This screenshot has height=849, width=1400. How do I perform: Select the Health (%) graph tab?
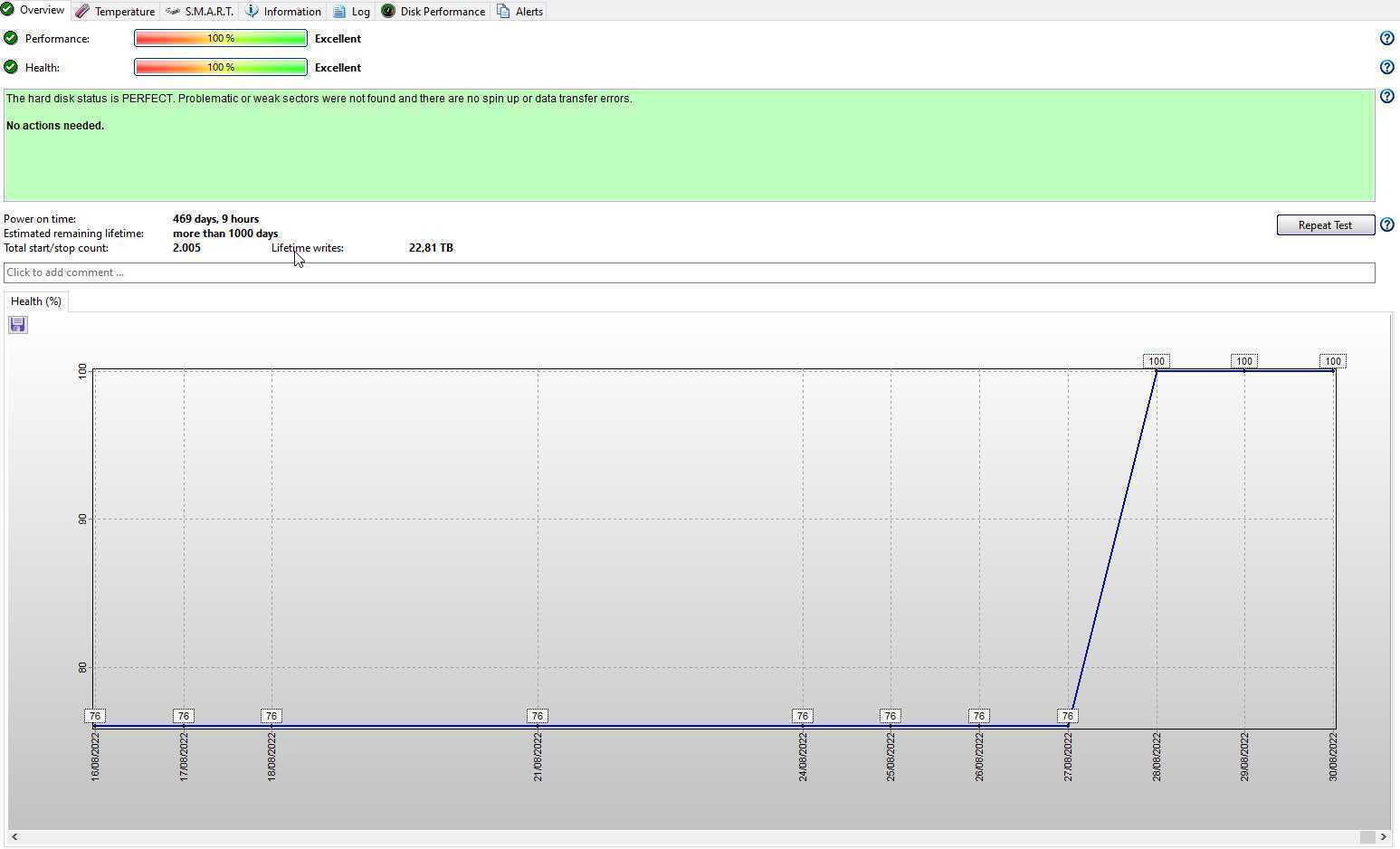[36, 301]
